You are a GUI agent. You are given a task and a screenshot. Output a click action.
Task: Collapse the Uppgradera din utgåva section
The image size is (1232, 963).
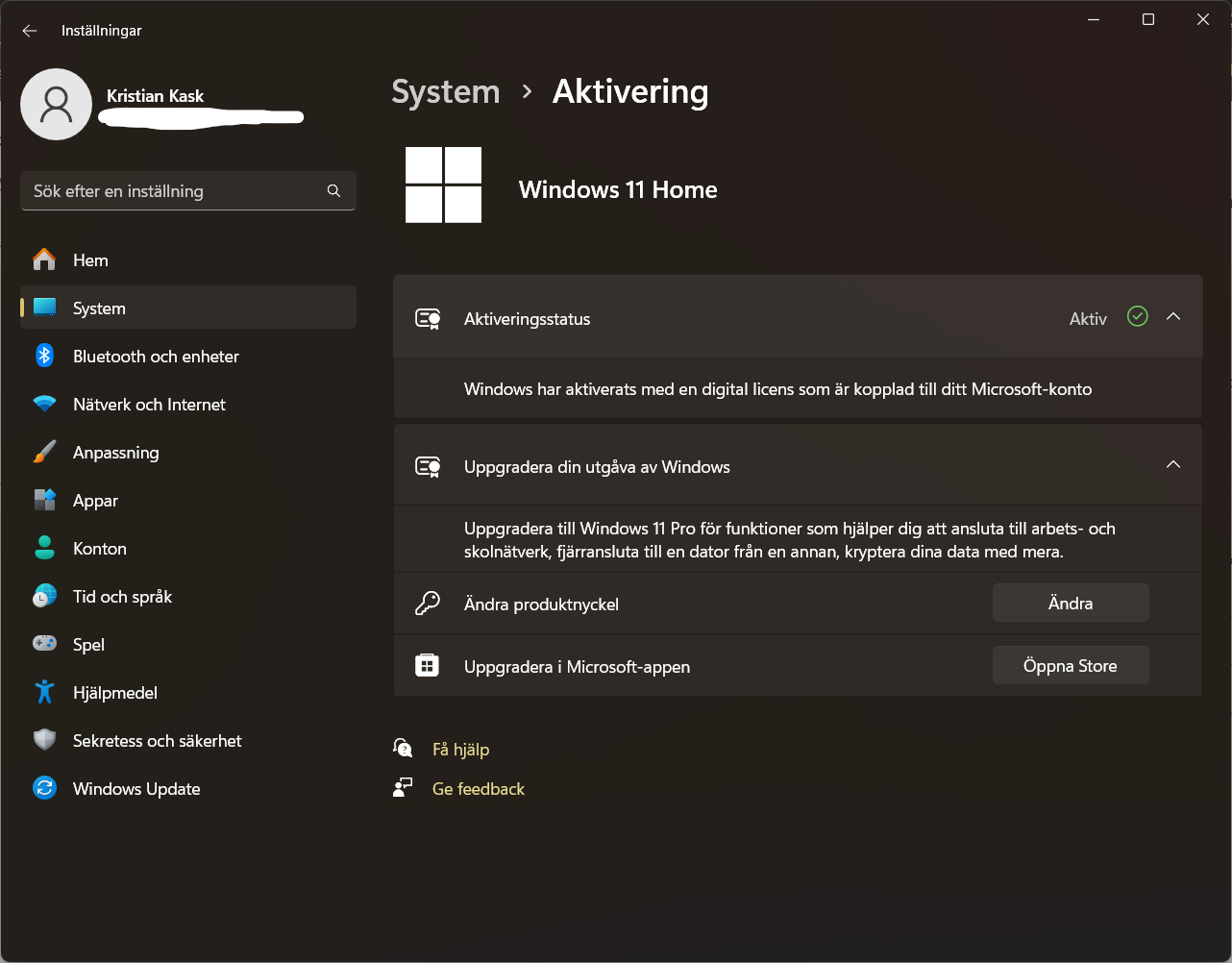[x=1172, y=464]
